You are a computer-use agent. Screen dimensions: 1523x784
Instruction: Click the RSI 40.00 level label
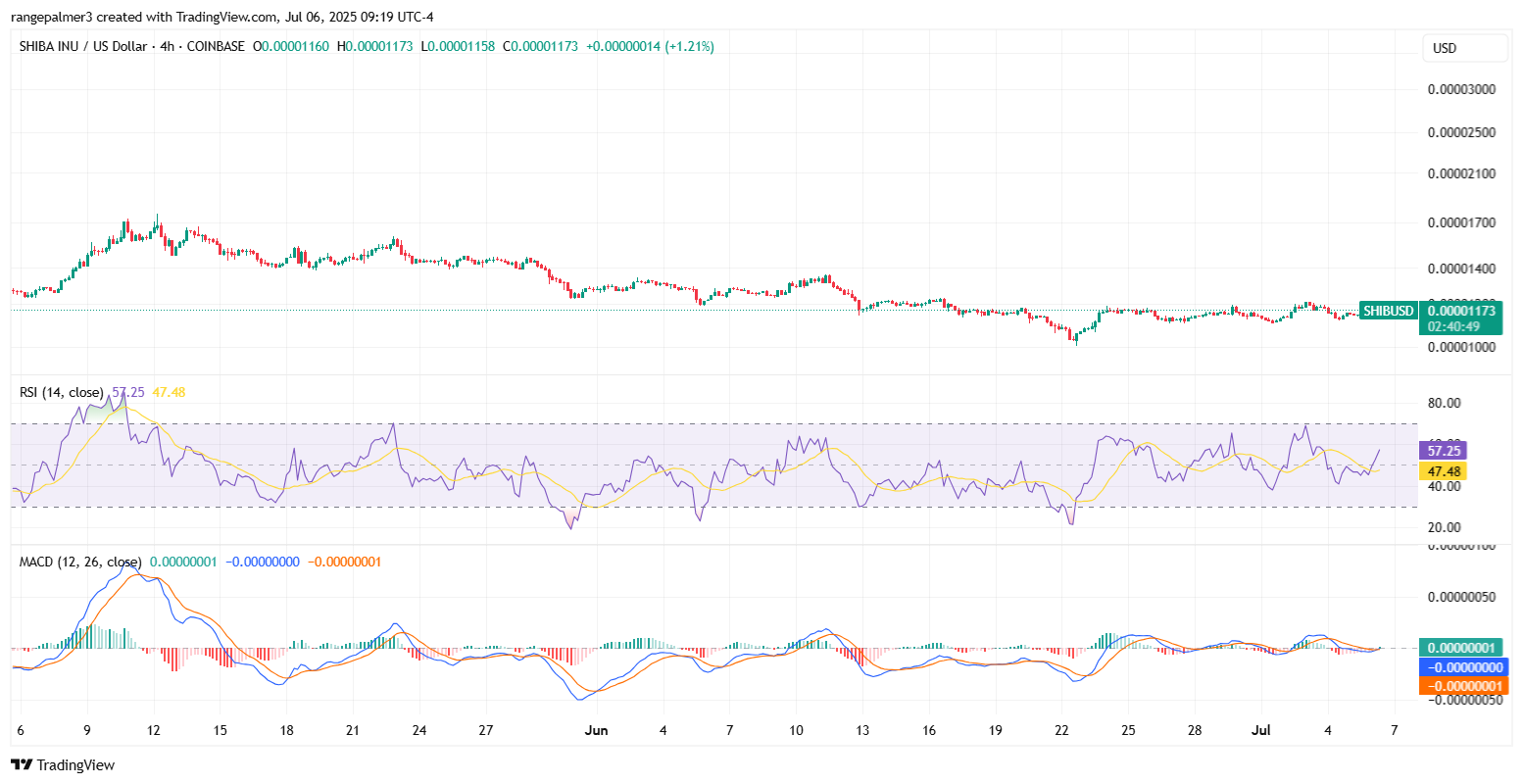[x=1444, y=486]
